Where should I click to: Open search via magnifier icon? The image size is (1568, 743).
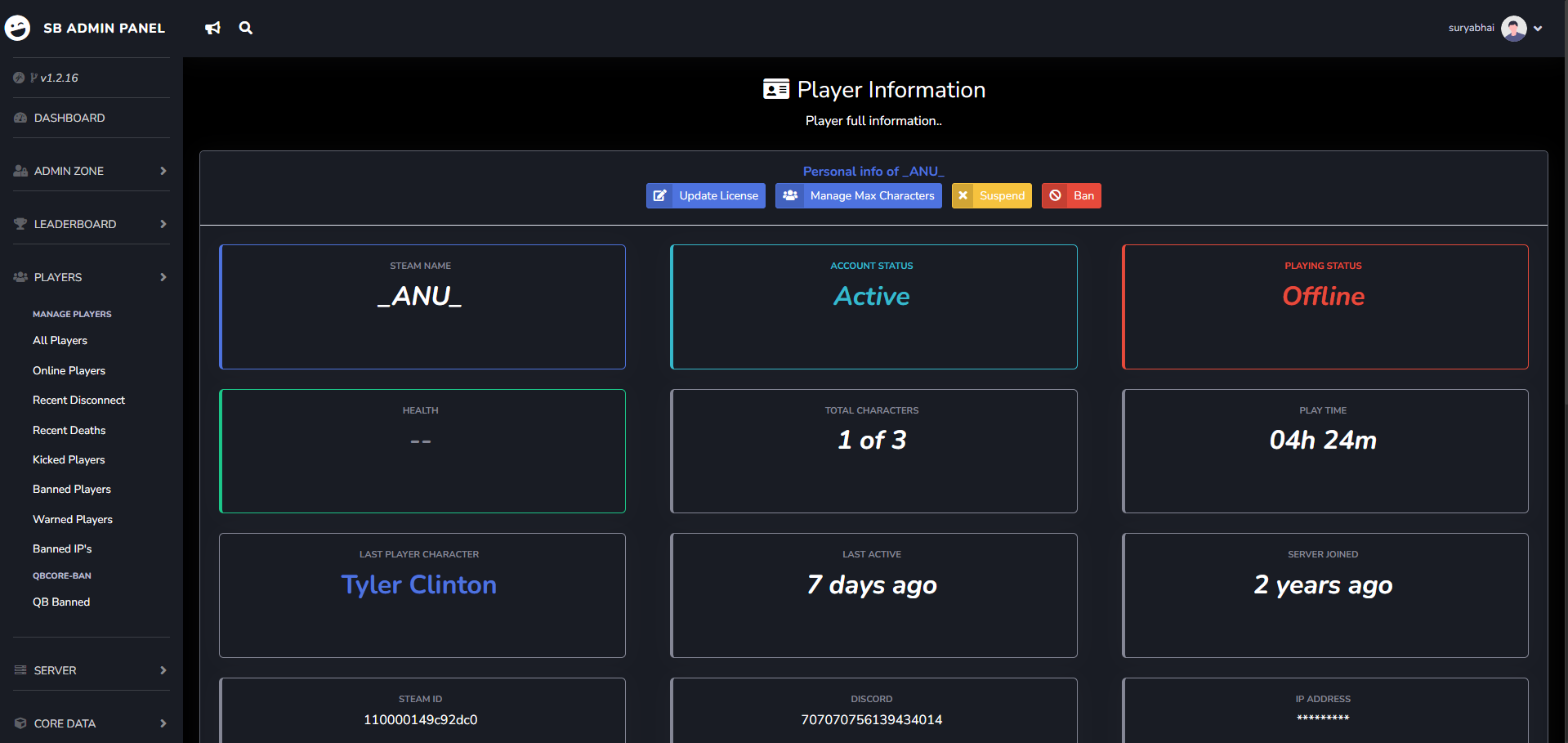245,29
